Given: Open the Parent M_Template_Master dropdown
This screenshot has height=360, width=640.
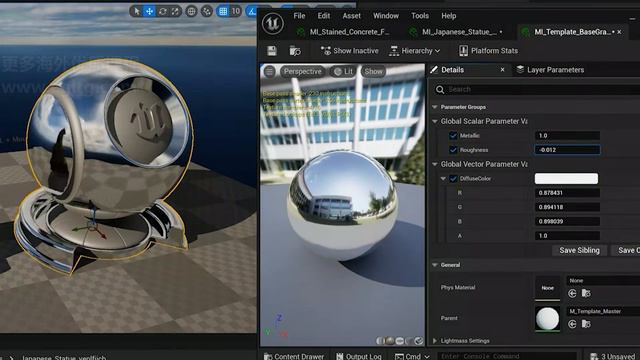Looking at the screenshot, I should coord(603,311).
